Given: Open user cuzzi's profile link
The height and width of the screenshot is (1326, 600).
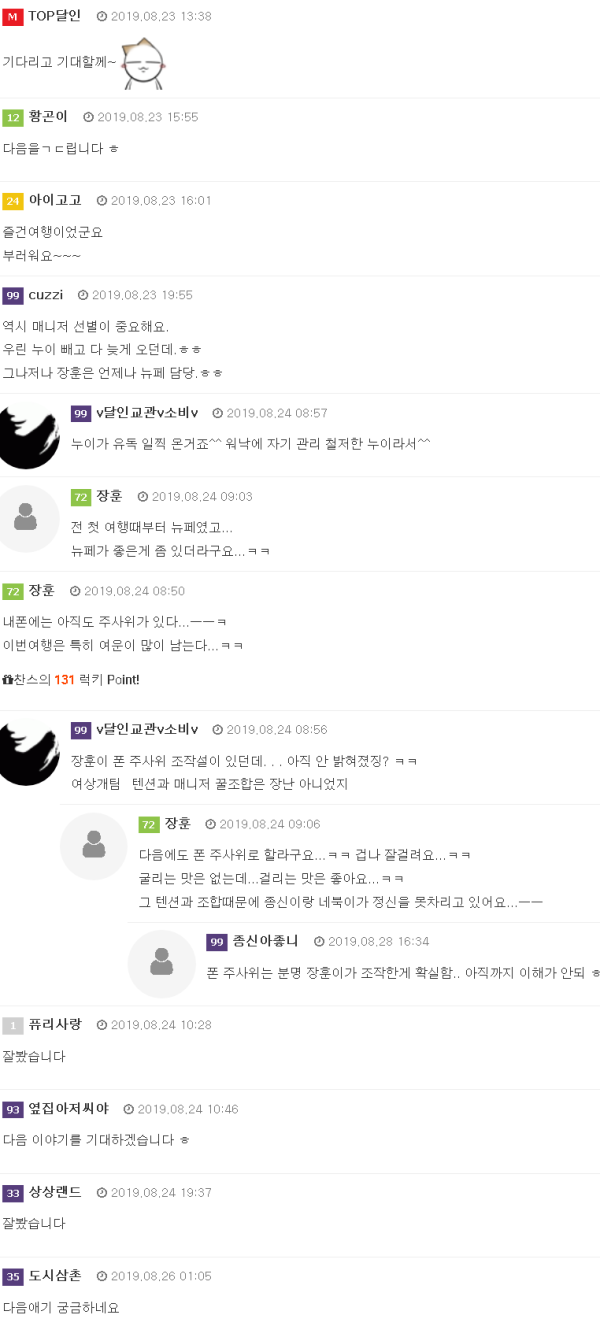Looking at the screenshot, I should [46, 295].
